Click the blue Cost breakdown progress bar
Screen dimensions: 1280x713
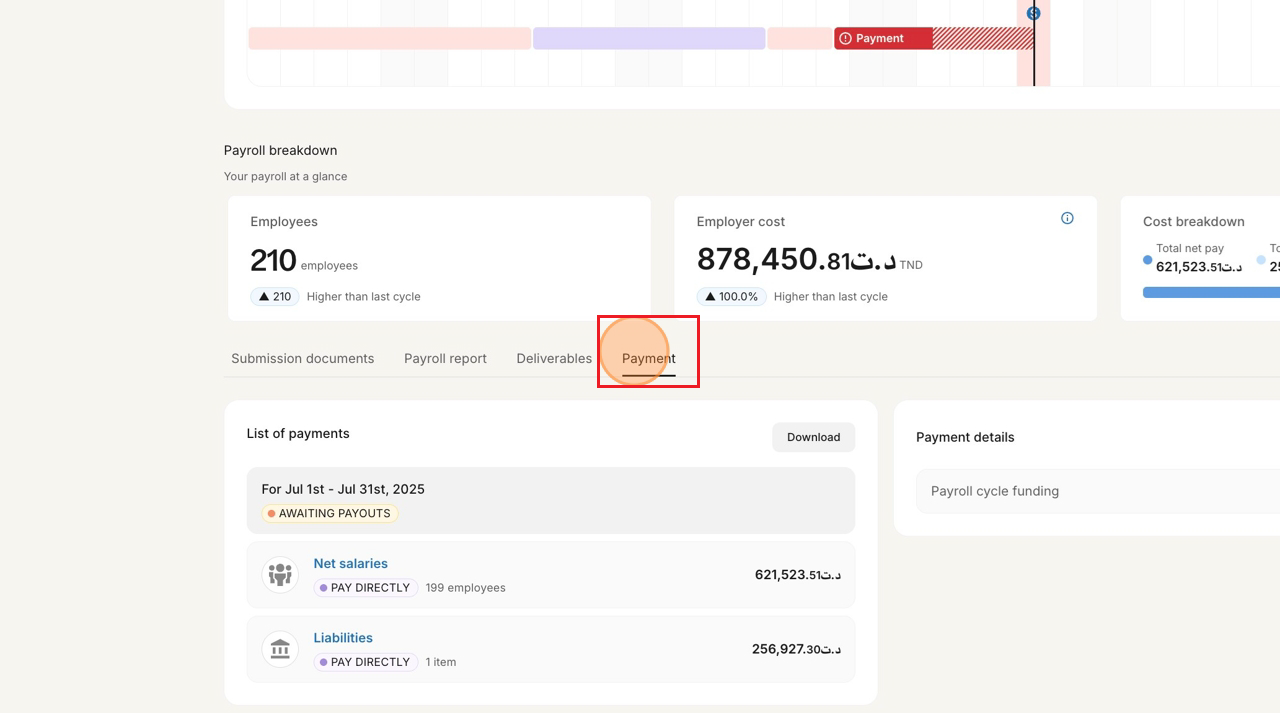[1210, 293]
